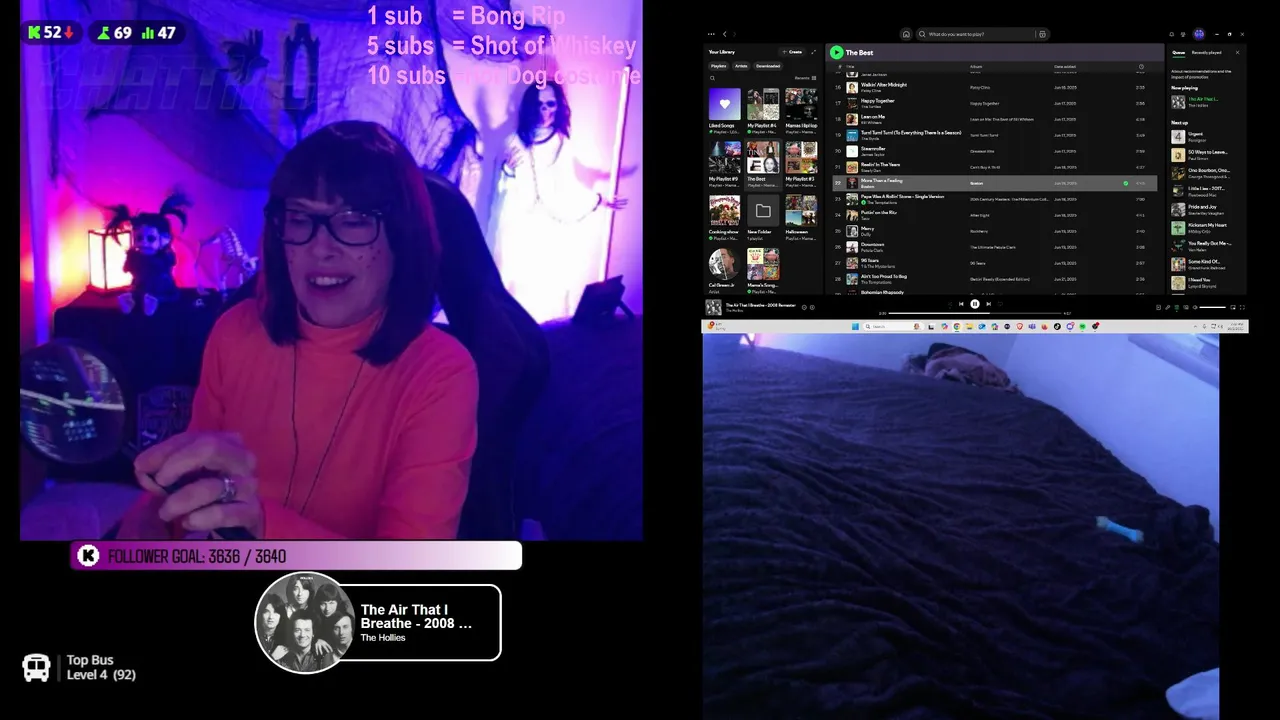Open Now Playing view icon
The image size is (1280, 720).
(1159, 307)
